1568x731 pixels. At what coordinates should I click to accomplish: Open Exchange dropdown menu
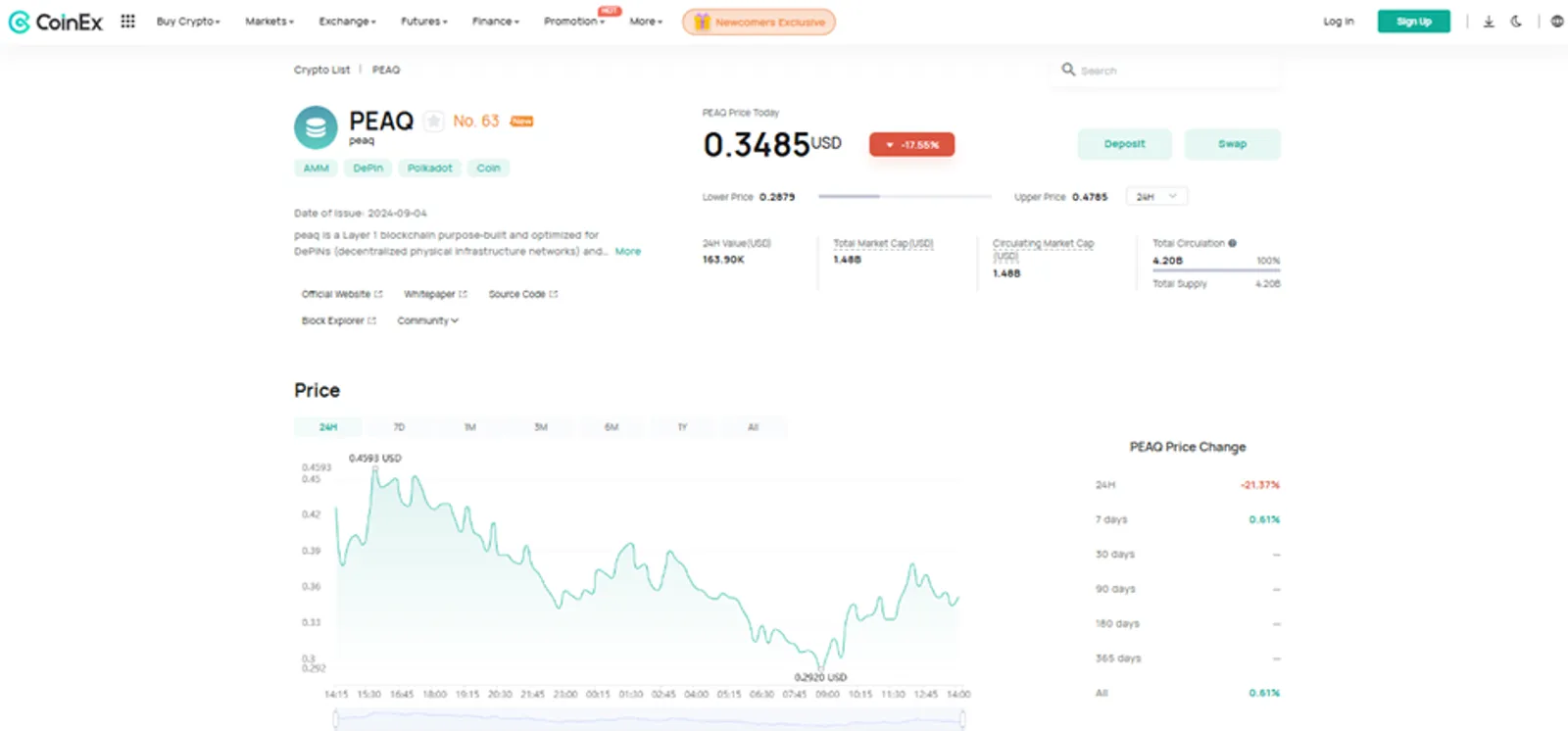click(x=347, y=22)
